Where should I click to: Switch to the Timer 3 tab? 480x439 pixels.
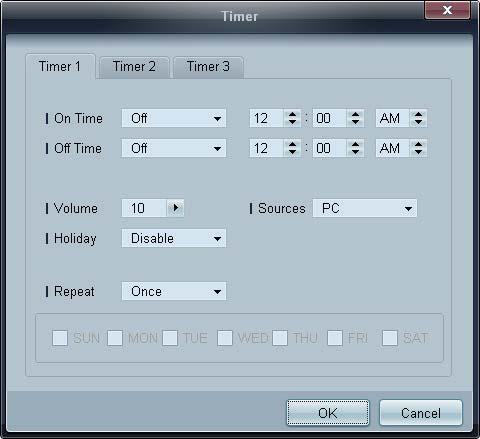208,67
